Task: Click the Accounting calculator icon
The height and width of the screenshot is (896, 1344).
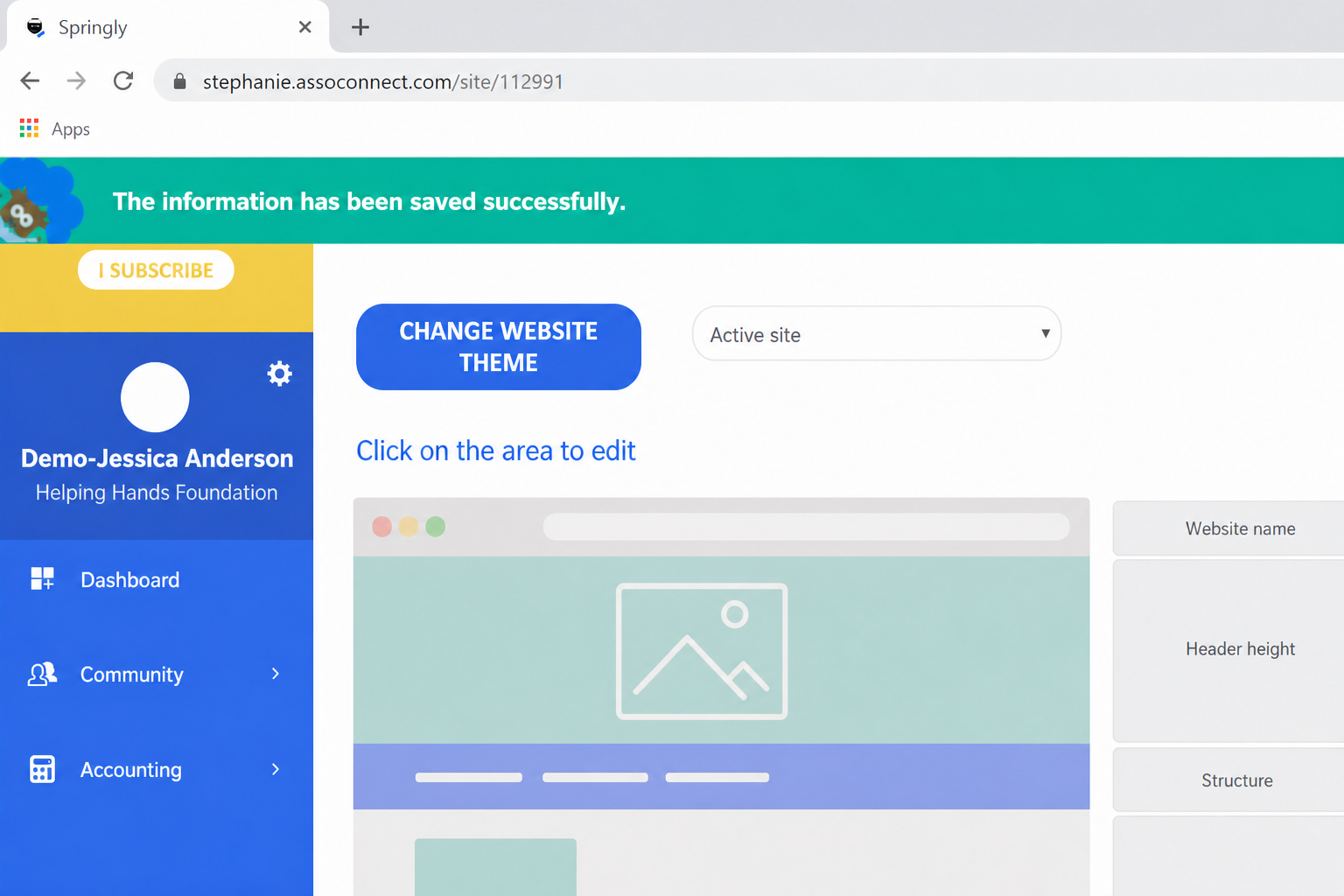Action: [x=42, y=769]
